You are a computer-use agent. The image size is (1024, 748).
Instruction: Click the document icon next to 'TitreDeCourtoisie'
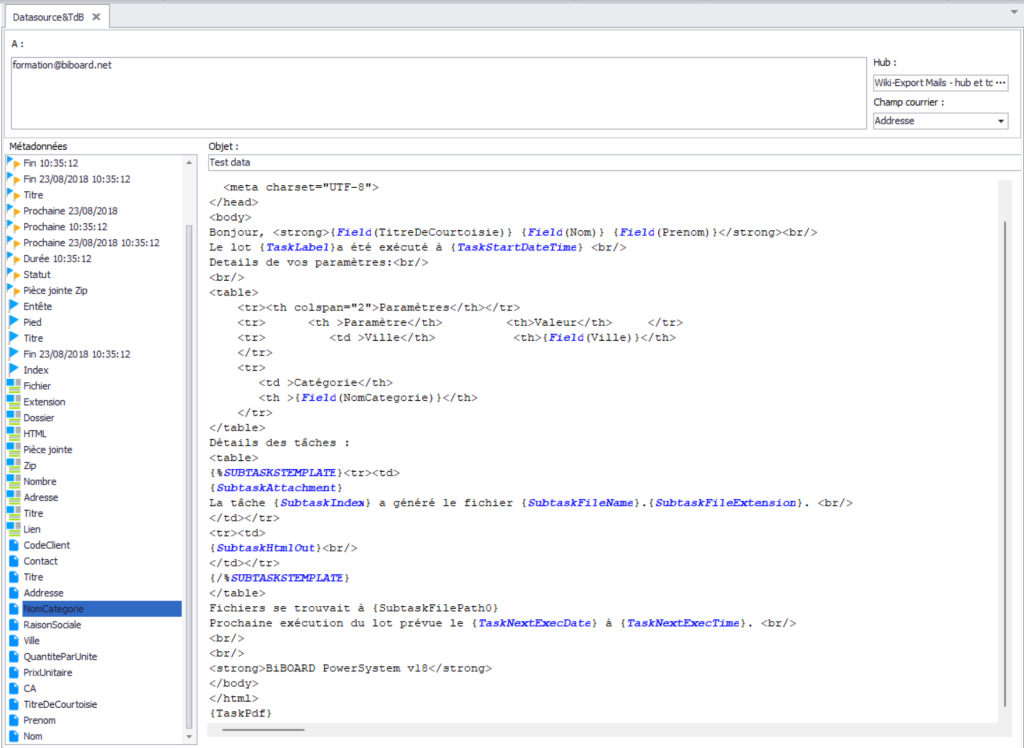[x=14, y=704]
